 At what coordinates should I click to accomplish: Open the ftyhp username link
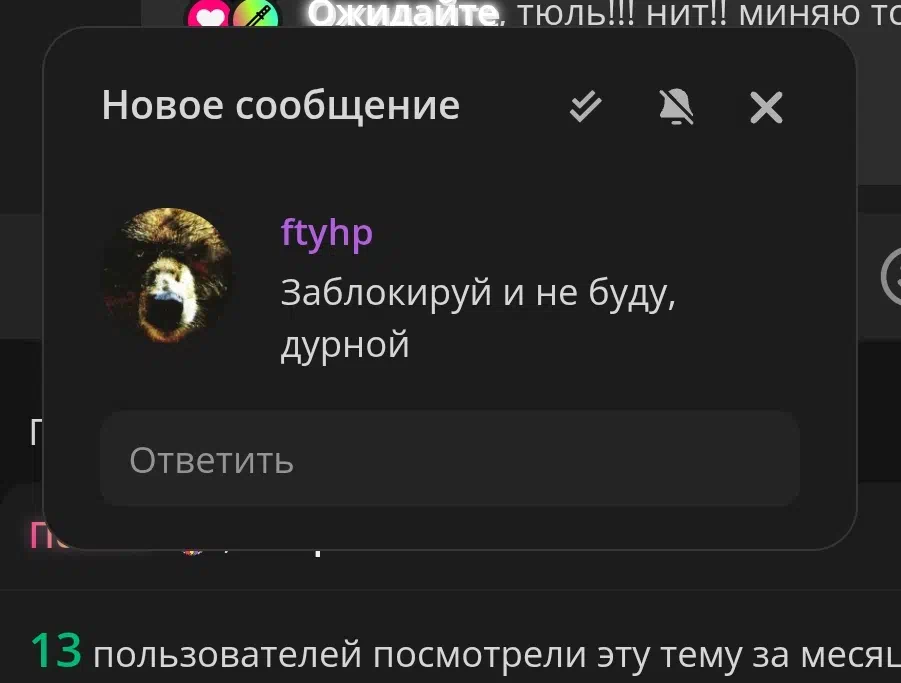(326, 233)
